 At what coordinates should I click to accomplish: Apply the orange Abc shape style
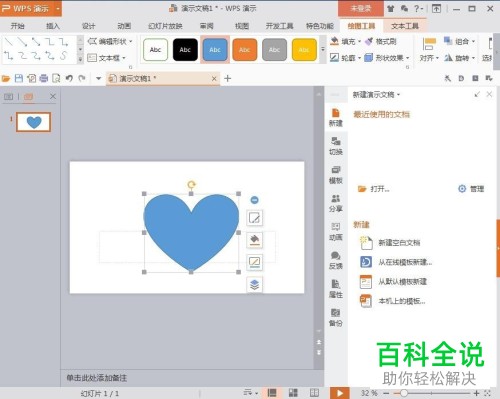click(x=245, y=50)
